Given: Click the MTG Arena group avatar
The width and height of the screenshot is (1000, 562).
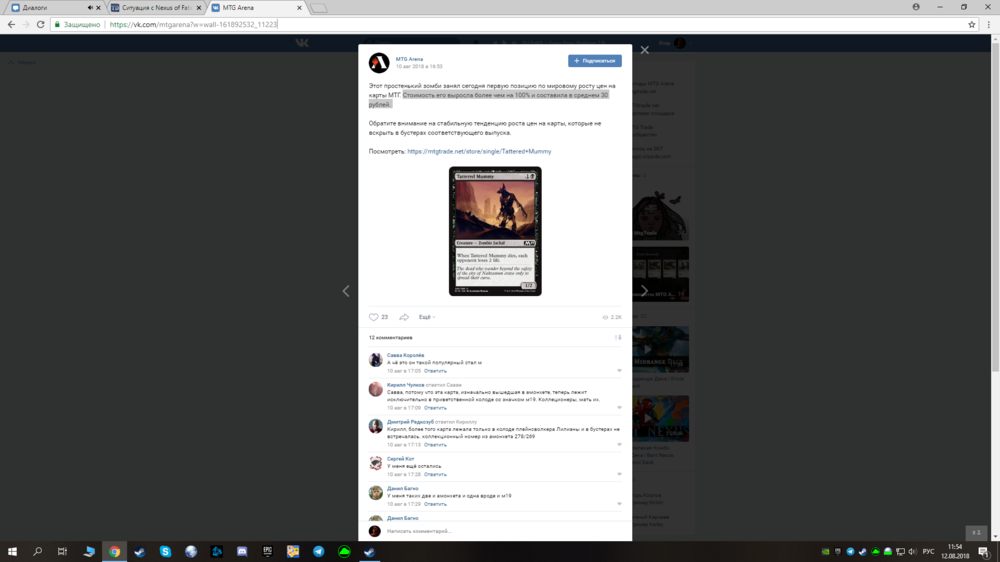Looking at the screenshot, I should [x=379, y=63].
